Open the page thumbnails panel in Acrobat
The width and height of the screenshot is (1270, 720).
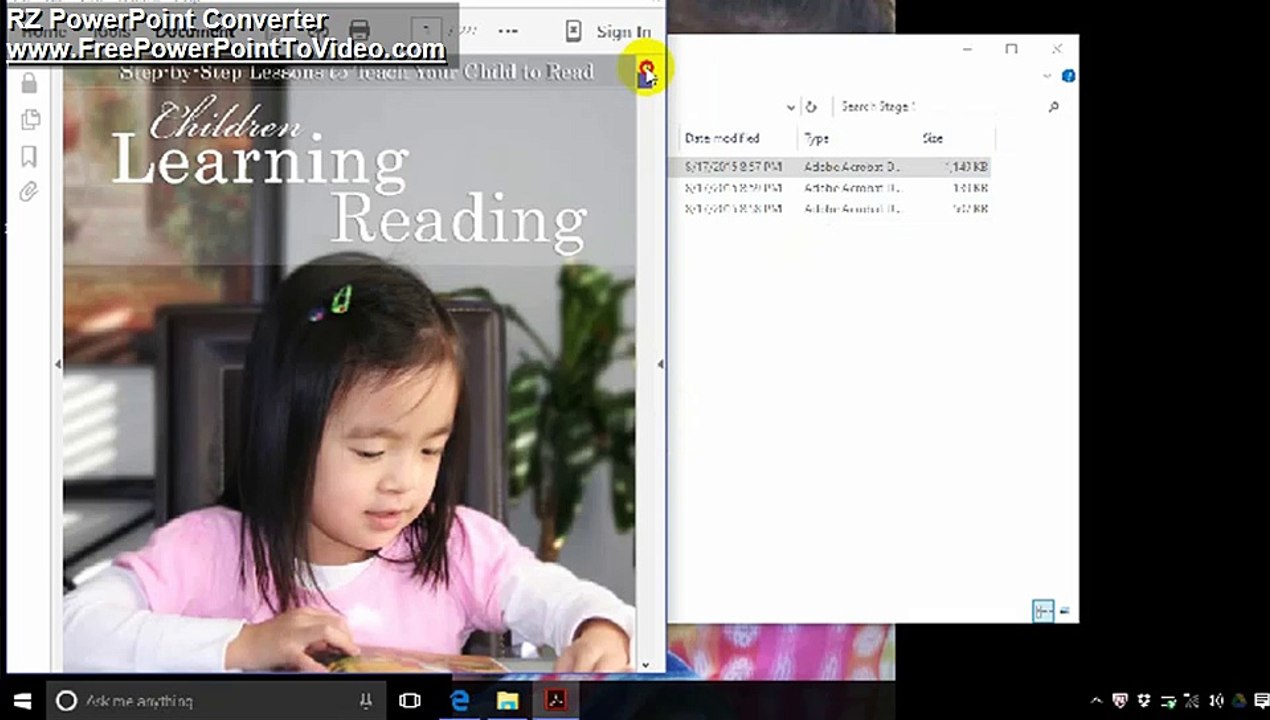[30, 119]
